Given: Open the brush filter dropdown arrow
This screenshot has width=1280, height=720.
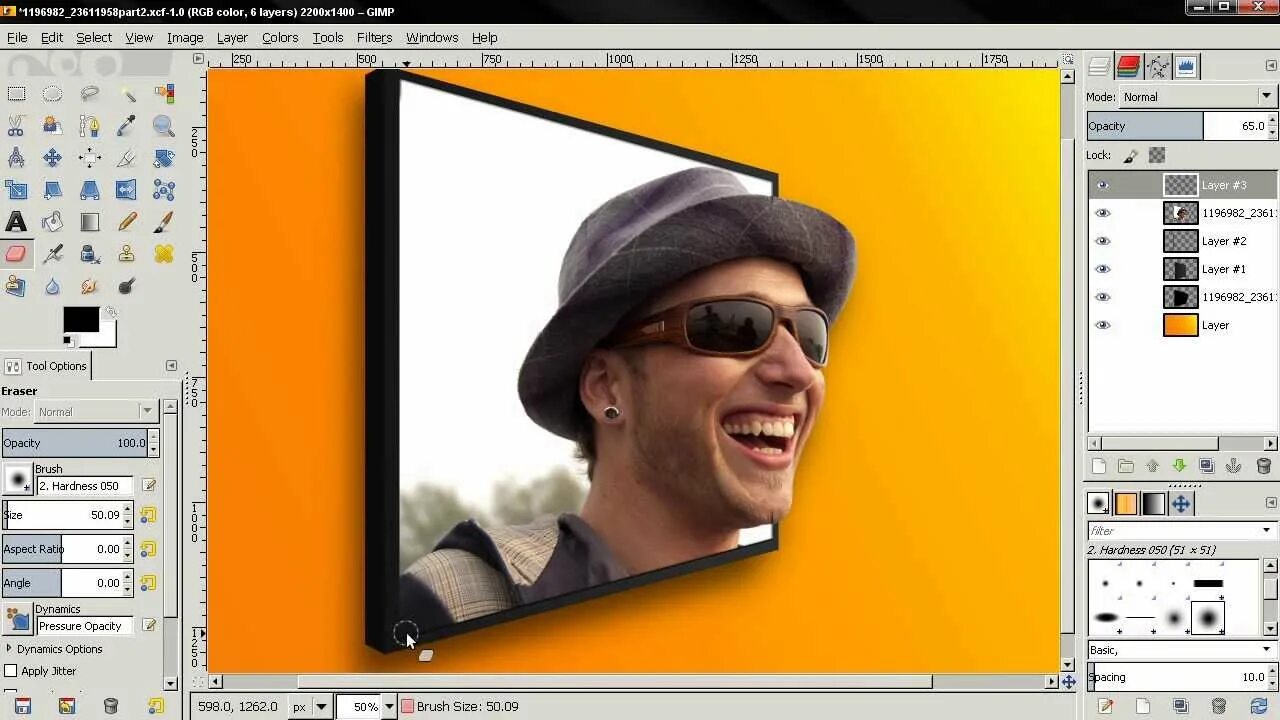Looking at the screenshot, I should point(1266,531).
